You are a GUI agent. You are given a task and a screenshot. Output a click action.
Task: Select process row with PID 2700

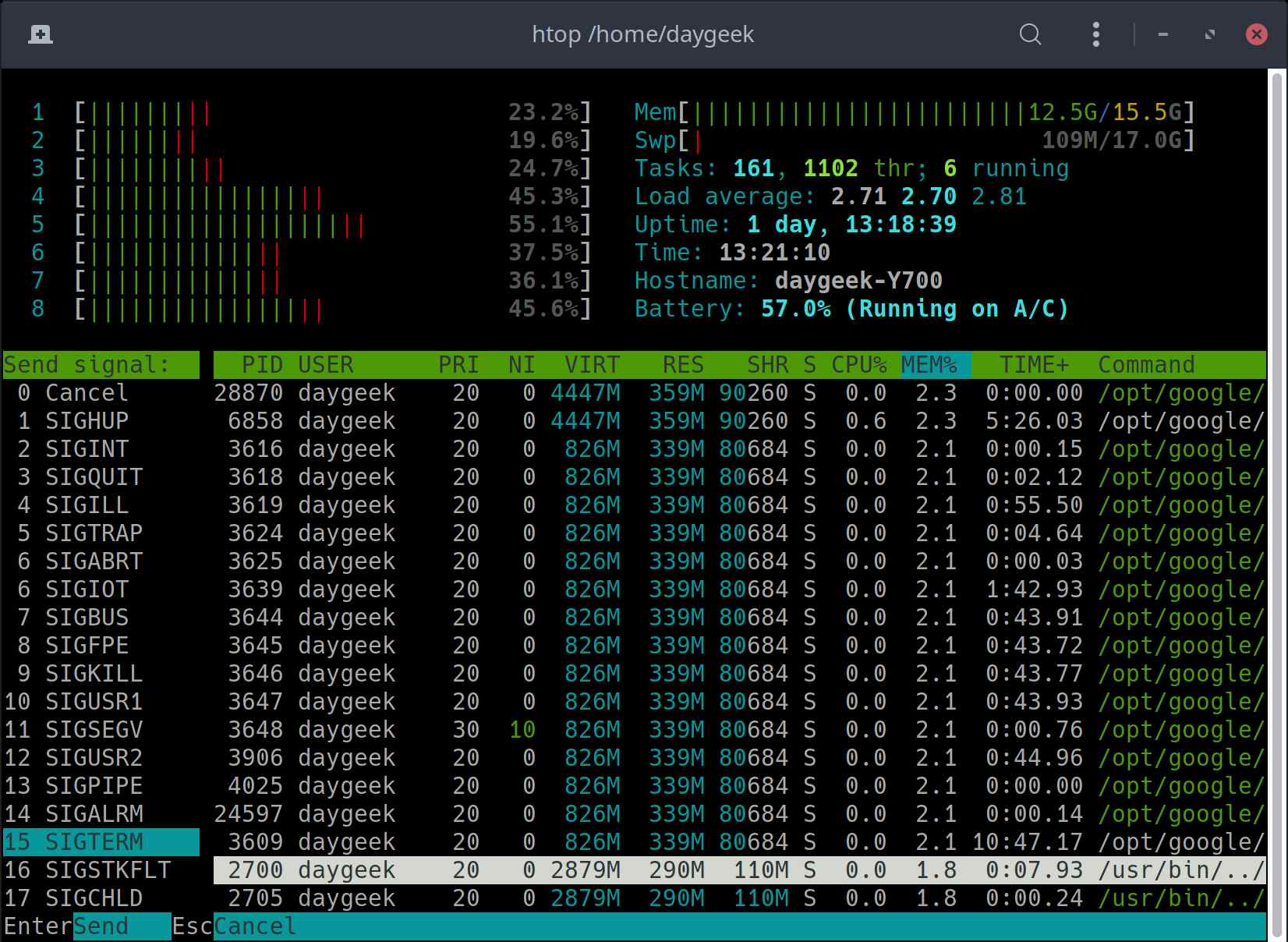pos(739,870)
